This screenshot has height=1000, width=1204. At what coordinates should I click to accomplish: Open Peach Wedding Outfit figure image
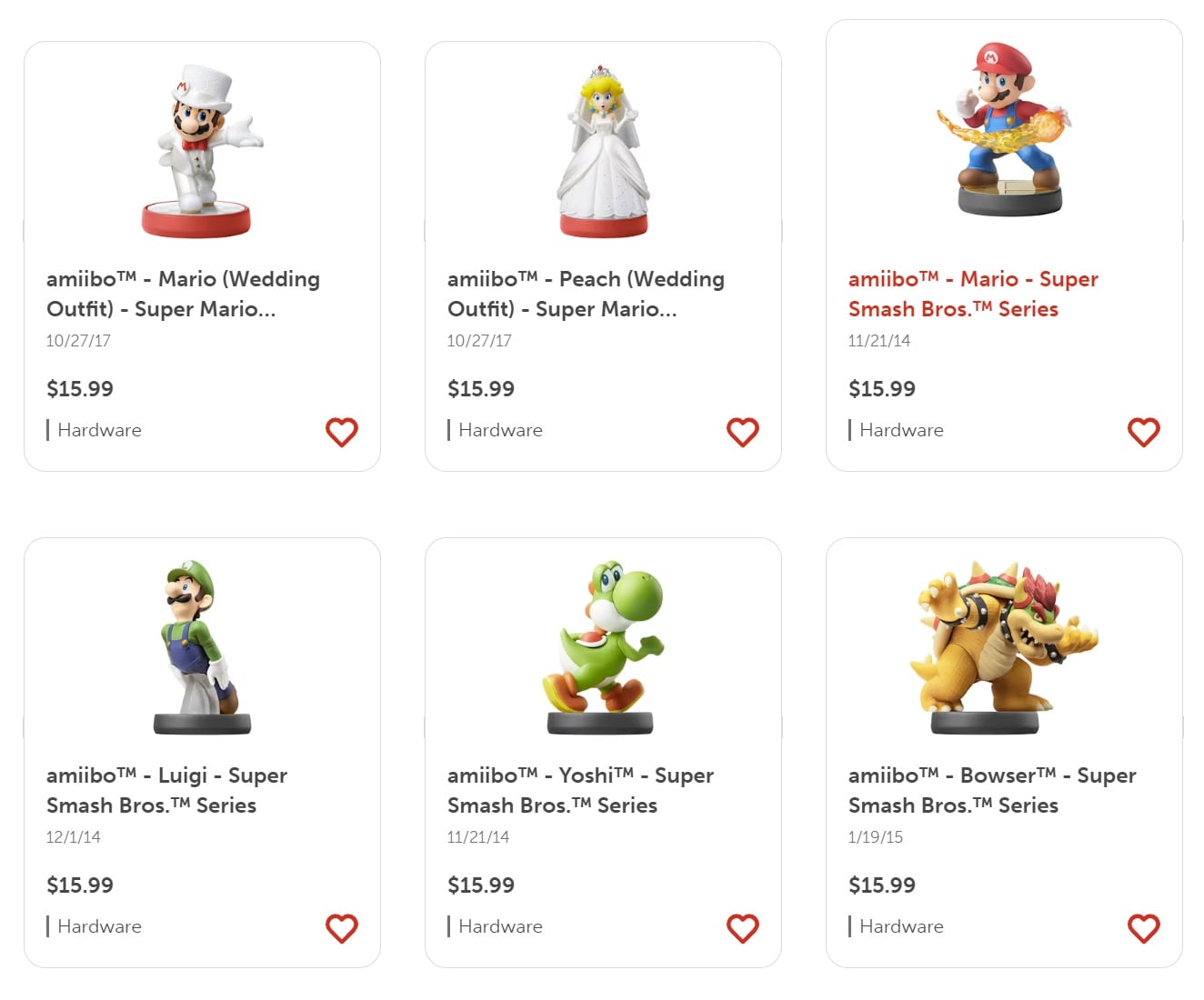[x=603, y=152]
